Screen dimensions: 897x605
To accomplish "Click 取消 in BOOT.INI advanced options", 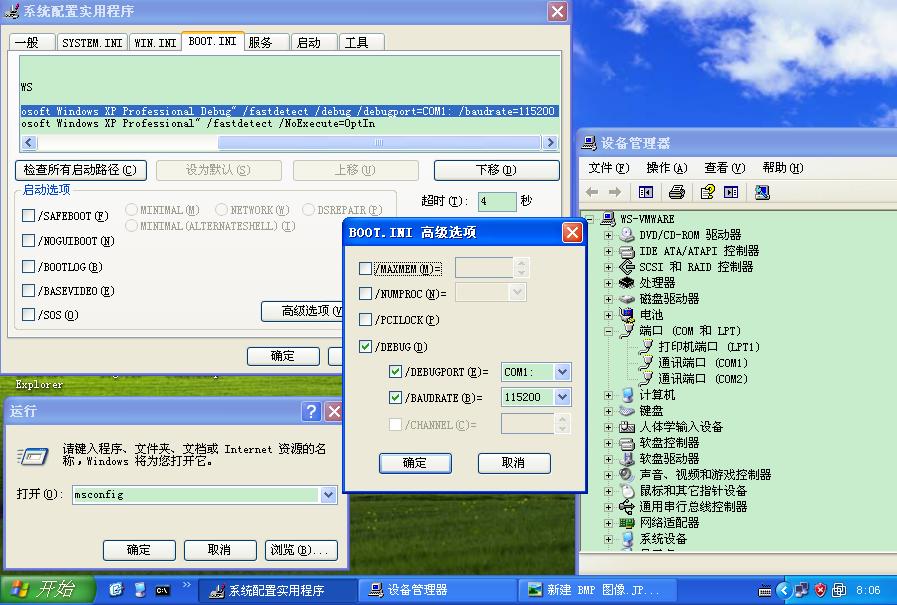I will coord(514,463).
